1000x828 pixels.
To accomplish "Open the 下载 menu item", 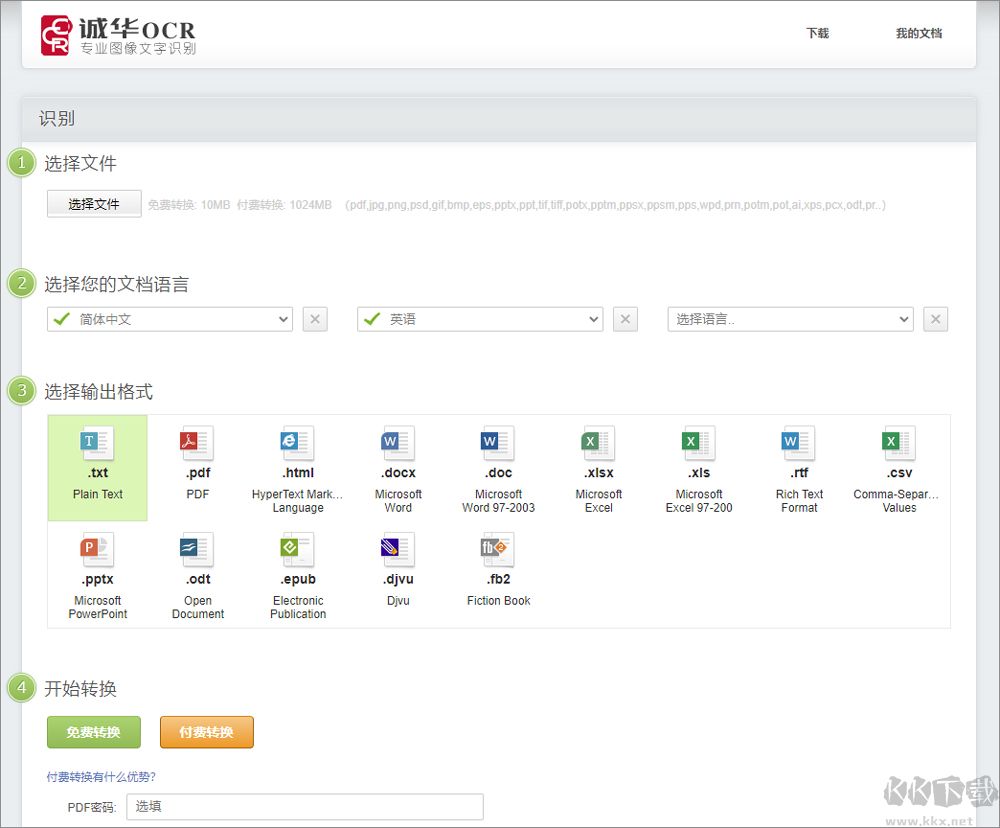I will (817, 33).
